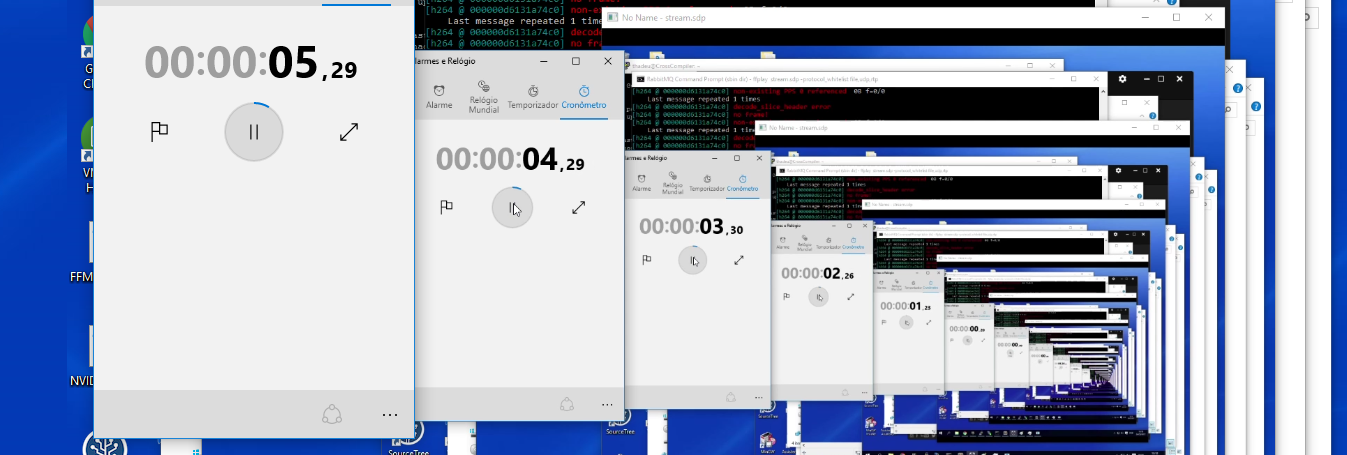1347x455 pixels.
Task: Pause the stopwatch showing 00:00:04,29
Action: (x=513, y=208)
